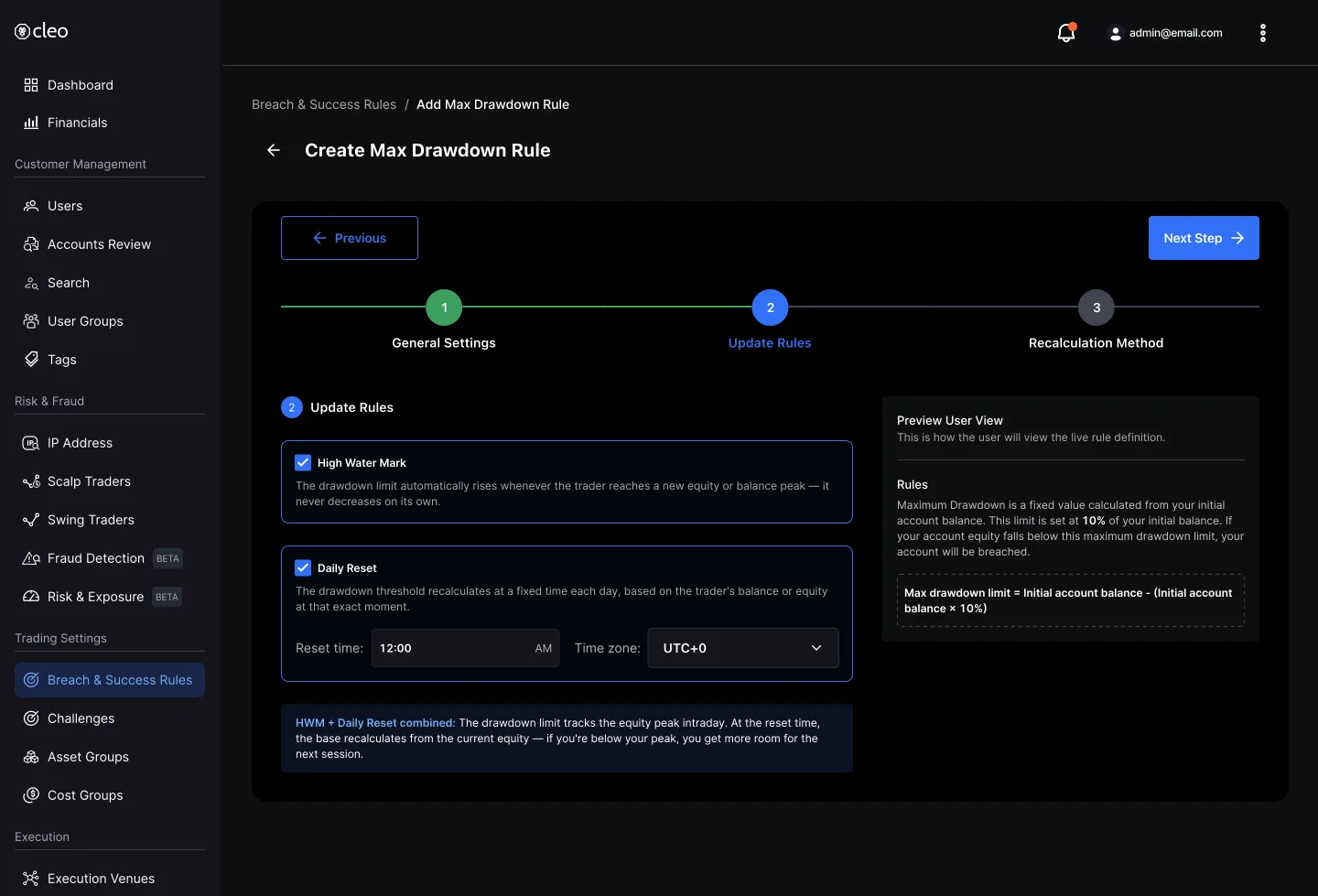The width and height of the screenshot is (1318, 896).
Task: Jump to step 1 General Settings
Action: [444, 308]
